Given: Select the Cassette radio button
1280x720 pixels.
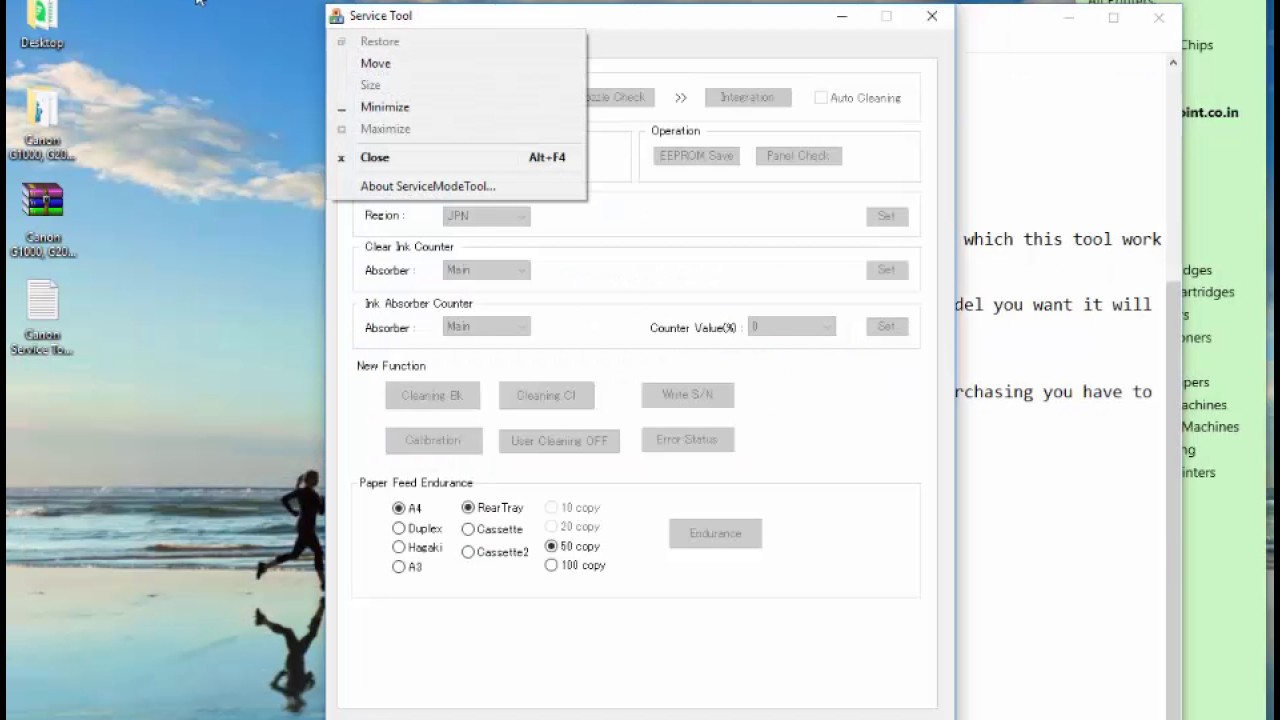Looking at the screenshot, I should [x=468, y=528].
